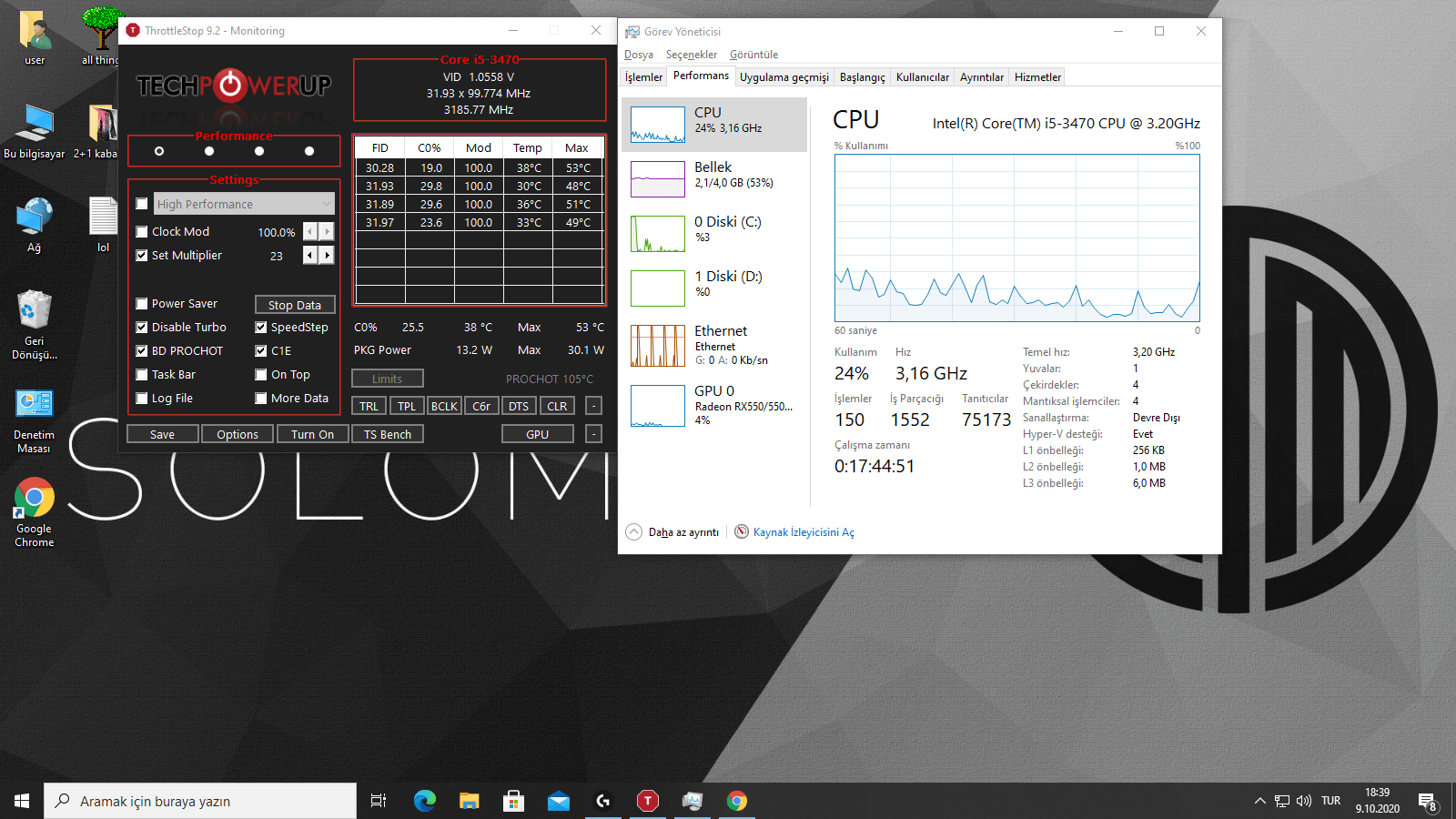Uncheck the BD PROCHOT checkbox
This screenshot has height=819, width=1456.
pyautogui.click(x=142, y=351)
